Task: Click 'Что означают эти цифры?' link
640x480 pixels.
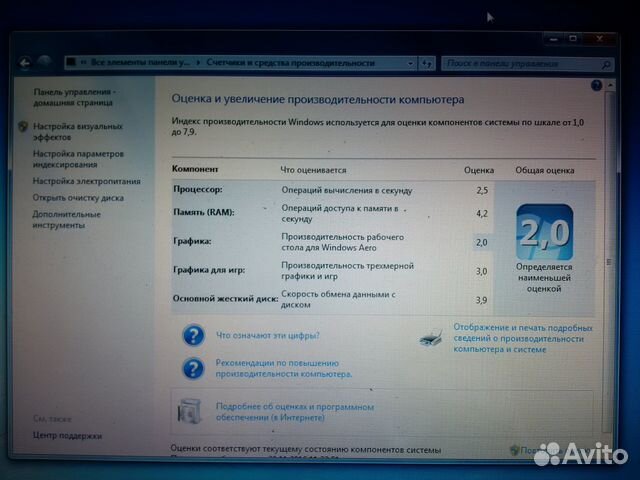Action: coord(268,336)
